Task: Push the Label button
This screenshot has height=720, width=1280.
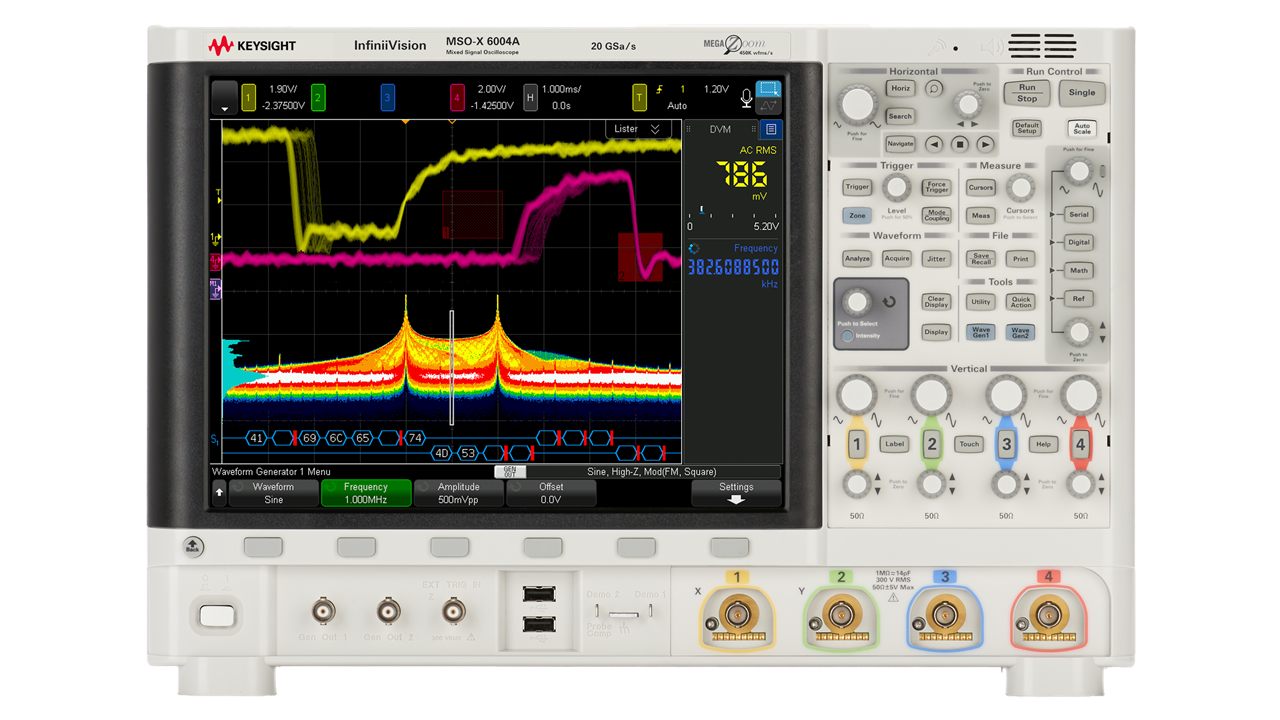Action: [x=894, y=444]
